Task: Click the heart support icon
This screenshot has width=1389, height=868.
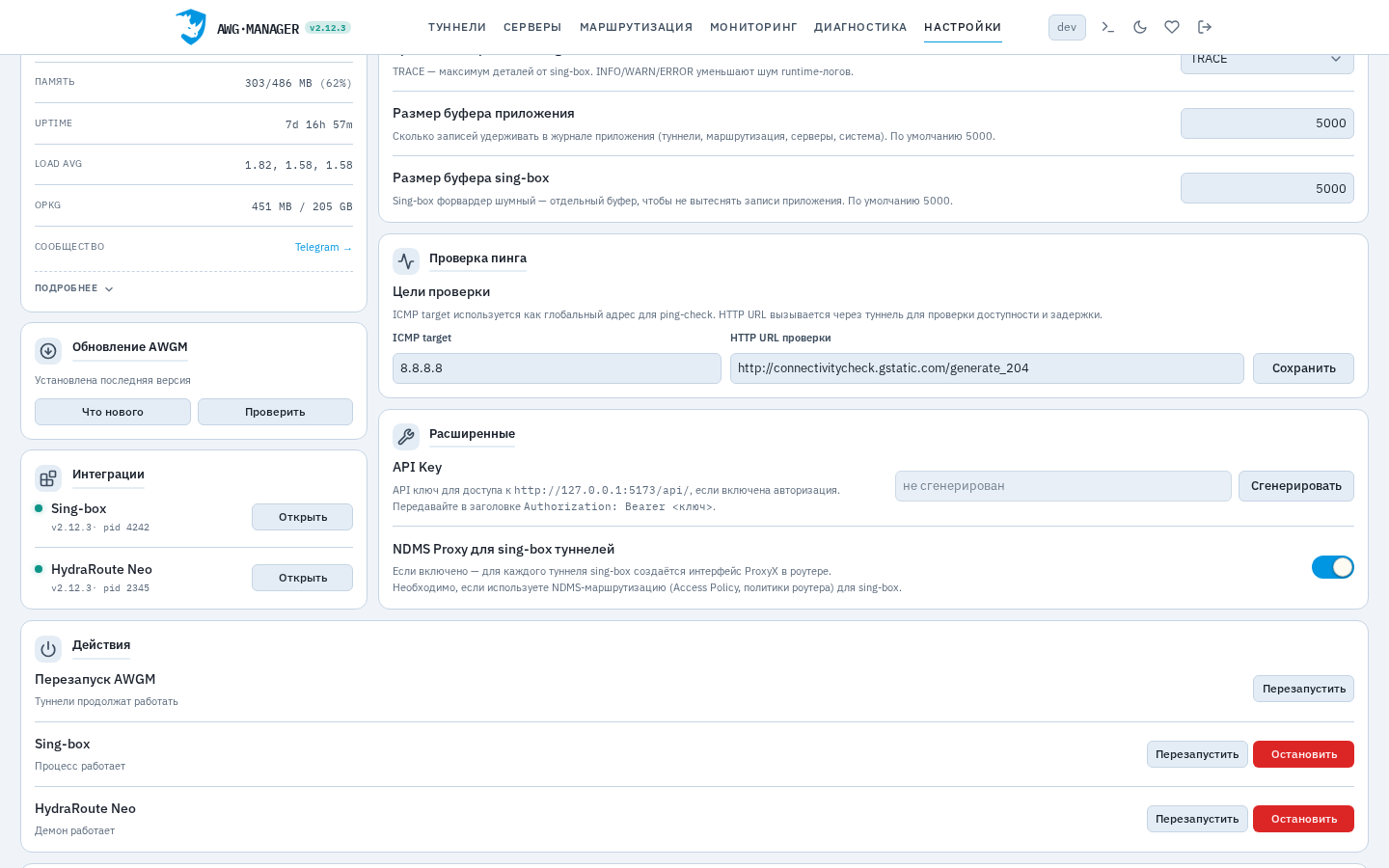Action: pyautogui.click(x=1172, y=27)
